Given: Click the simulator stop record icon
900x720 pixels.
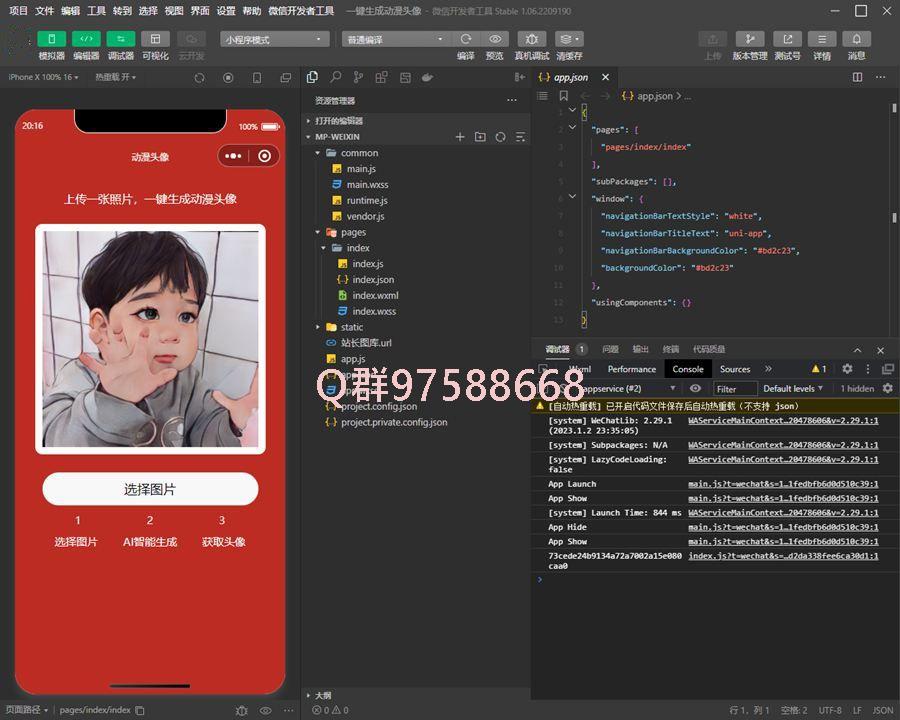Looking at the screenshot, I should click(x=228, y=78).
